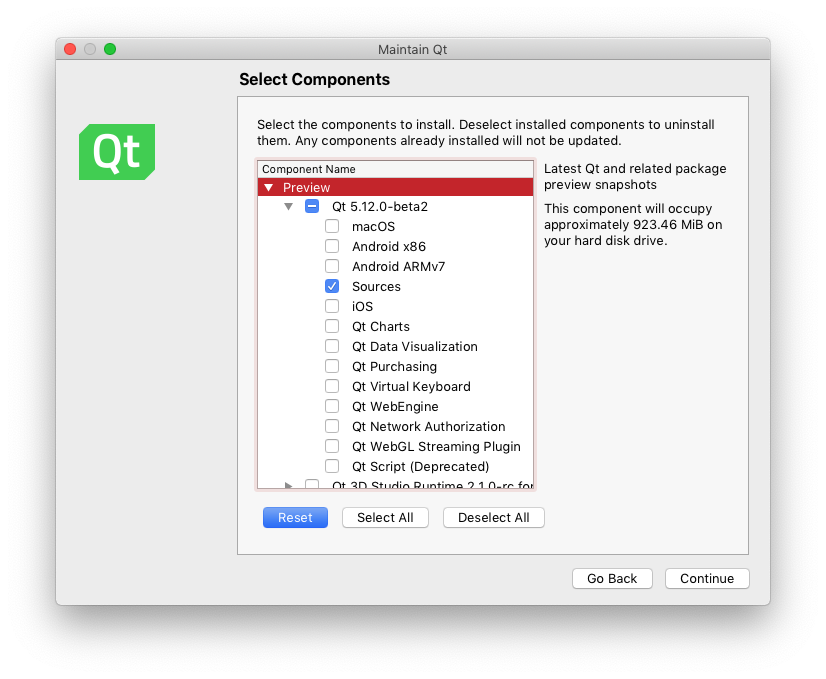Toggle the Qt 5.12.0-beta2 parent checkbox
Screen dimensions: 826x679
click(312, 207)
